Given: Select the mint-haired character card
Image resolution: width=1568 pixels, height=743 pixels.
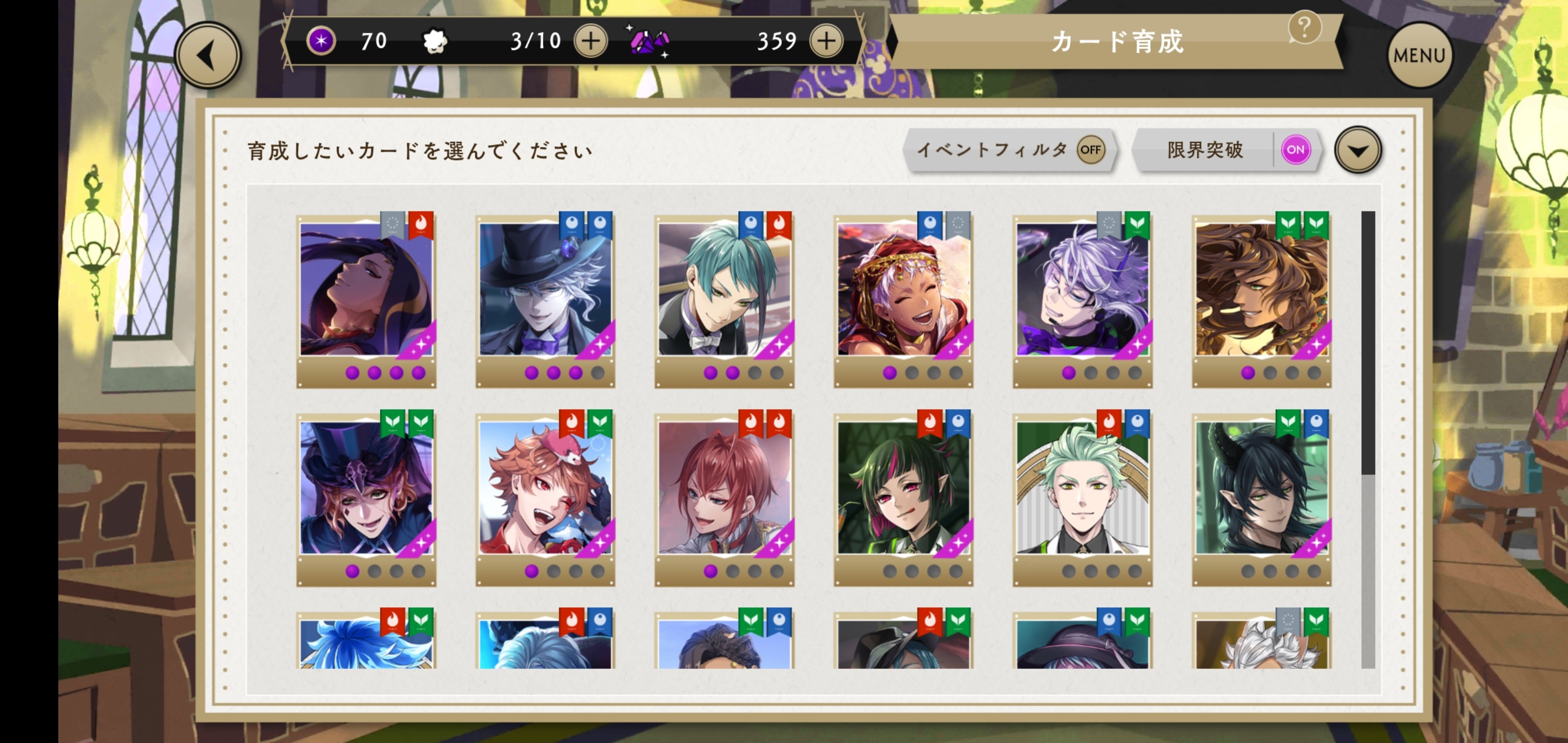Looking at the screenshot, I should [1082, 498].
